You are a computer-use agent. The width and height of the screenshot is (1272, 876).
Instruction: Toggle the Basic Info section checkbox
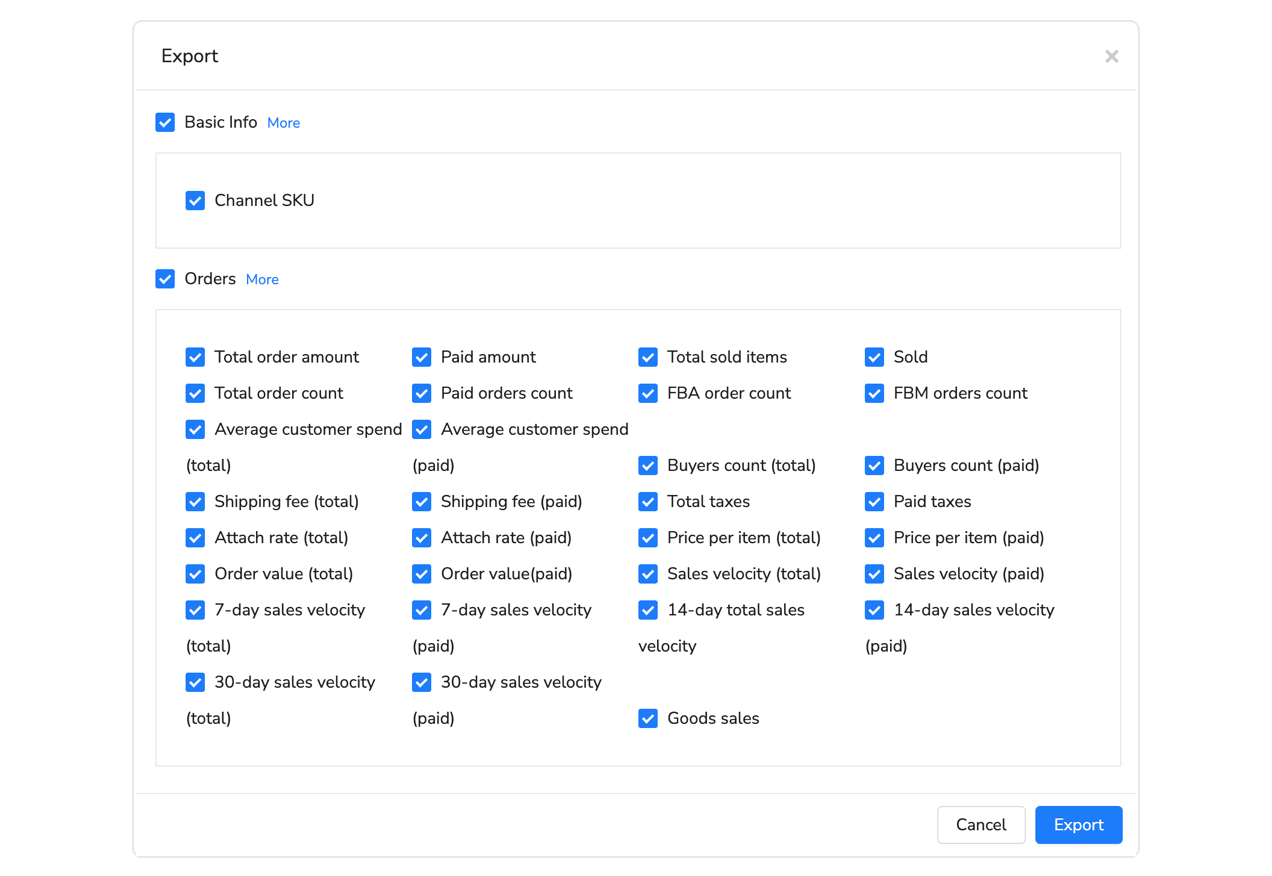(165, 122)
